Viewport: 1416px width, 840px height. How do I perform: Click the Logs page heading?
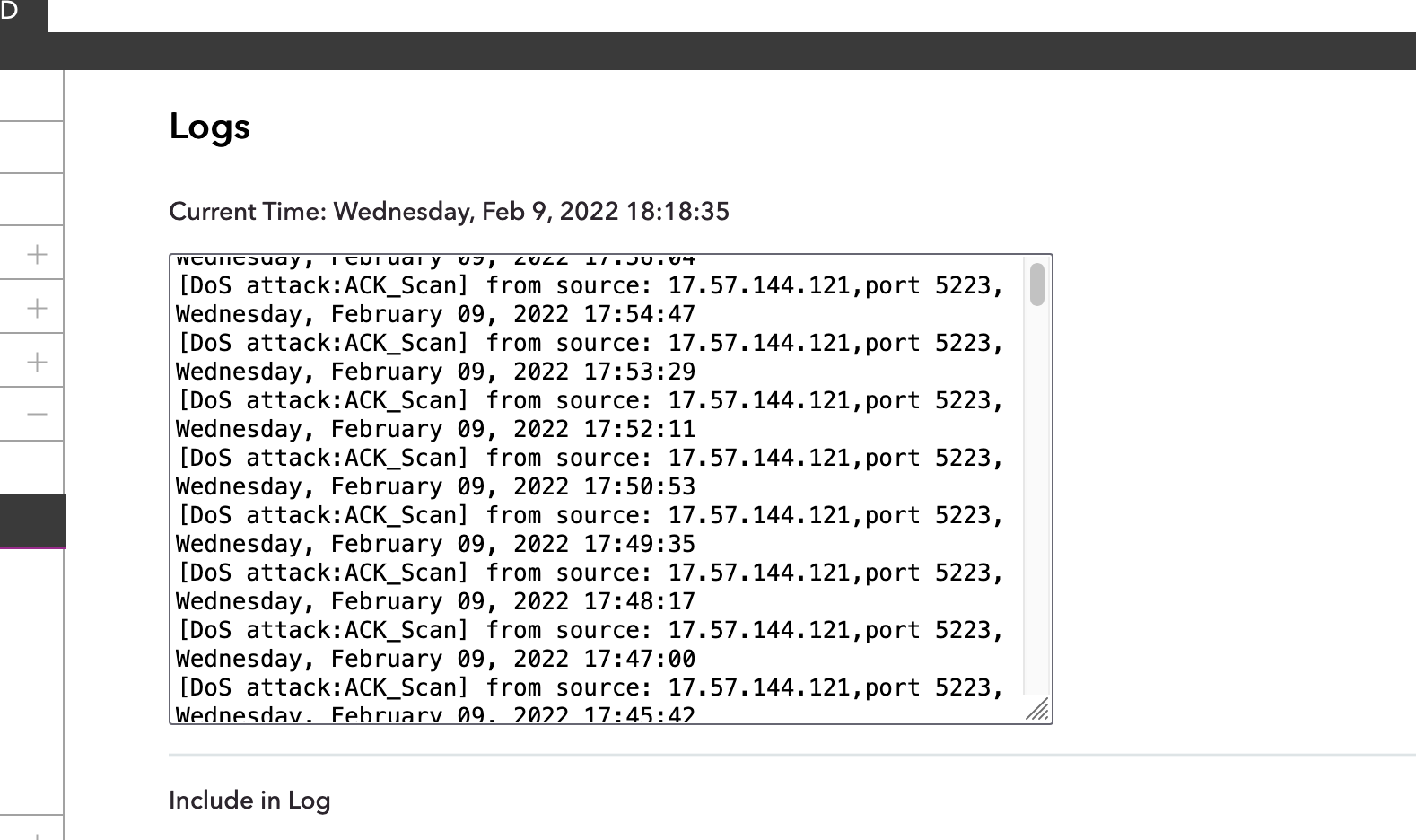pos(210,127)
